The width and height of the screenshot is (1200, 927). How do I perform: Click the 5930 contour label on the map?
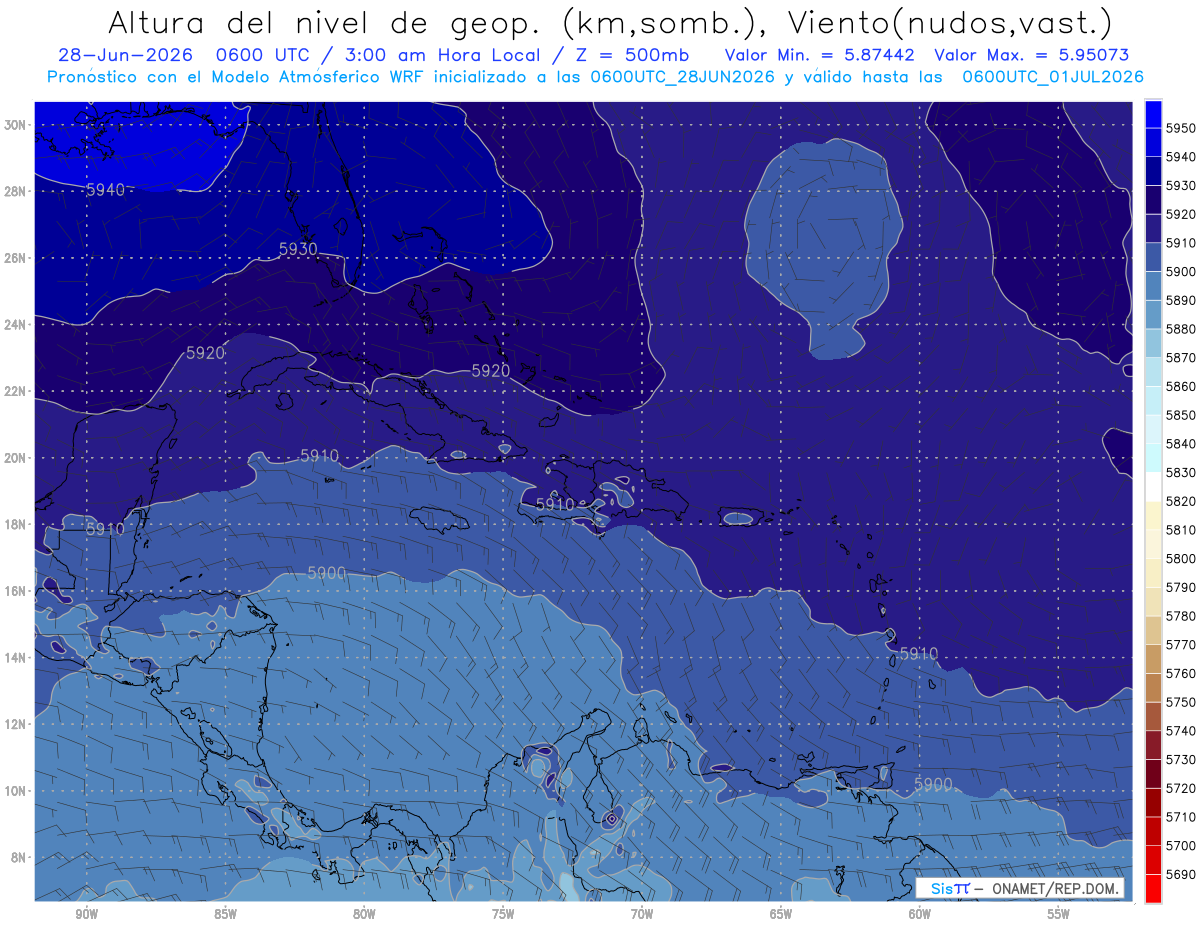[298, 248]
